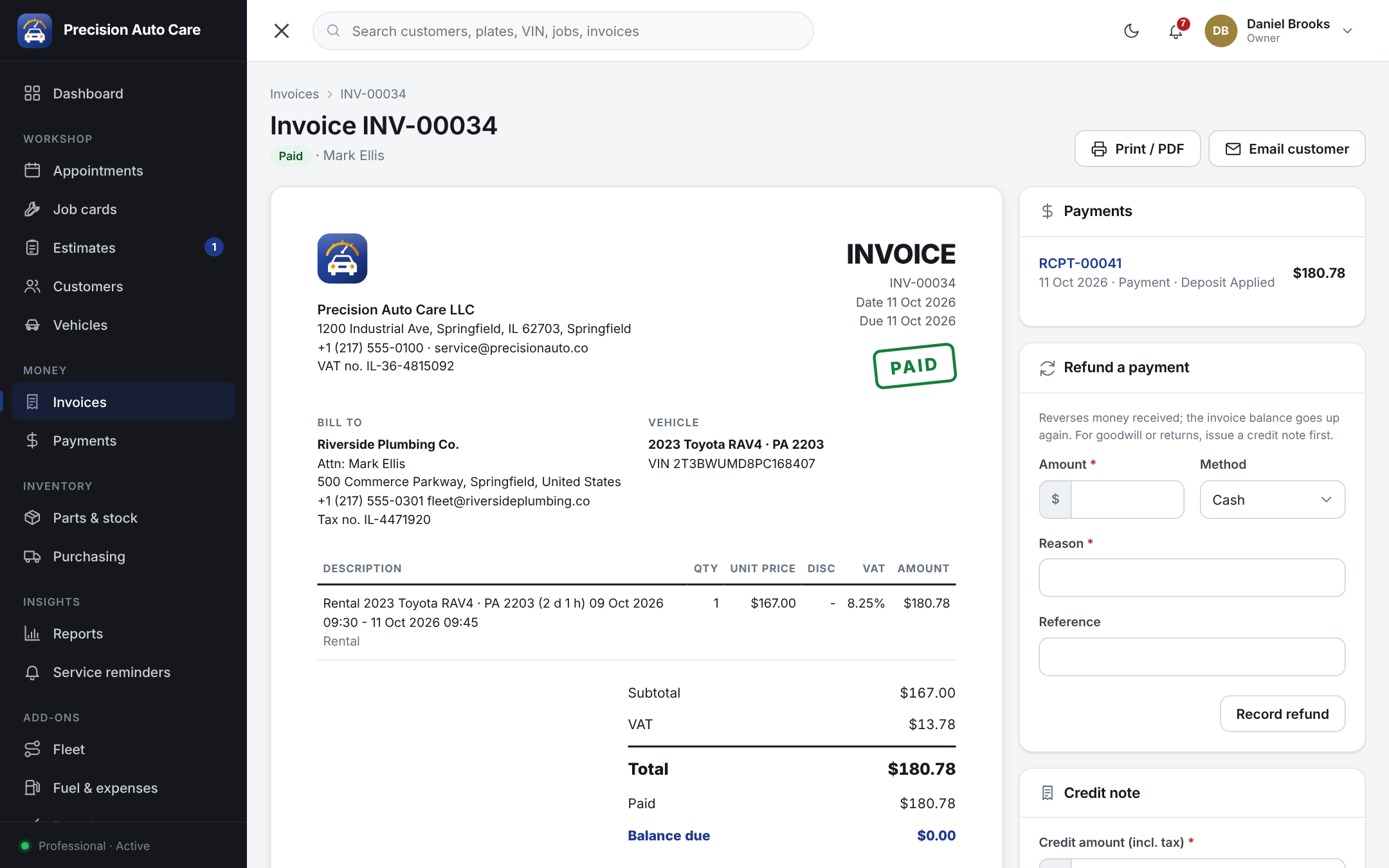Open the Dashboard page

pyautogui.click(x=123, y=93)
